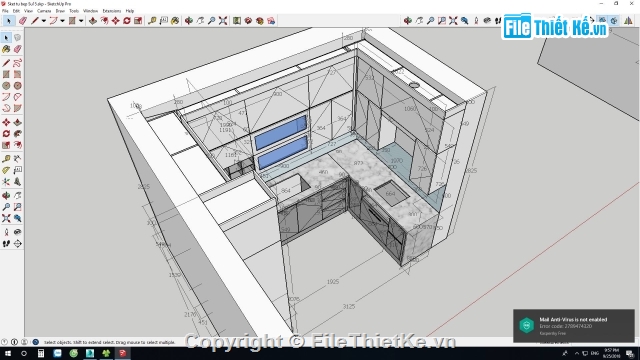Screen dimensions: 640x360
Task: Open the Edit menu
Action: click(16, 11)
